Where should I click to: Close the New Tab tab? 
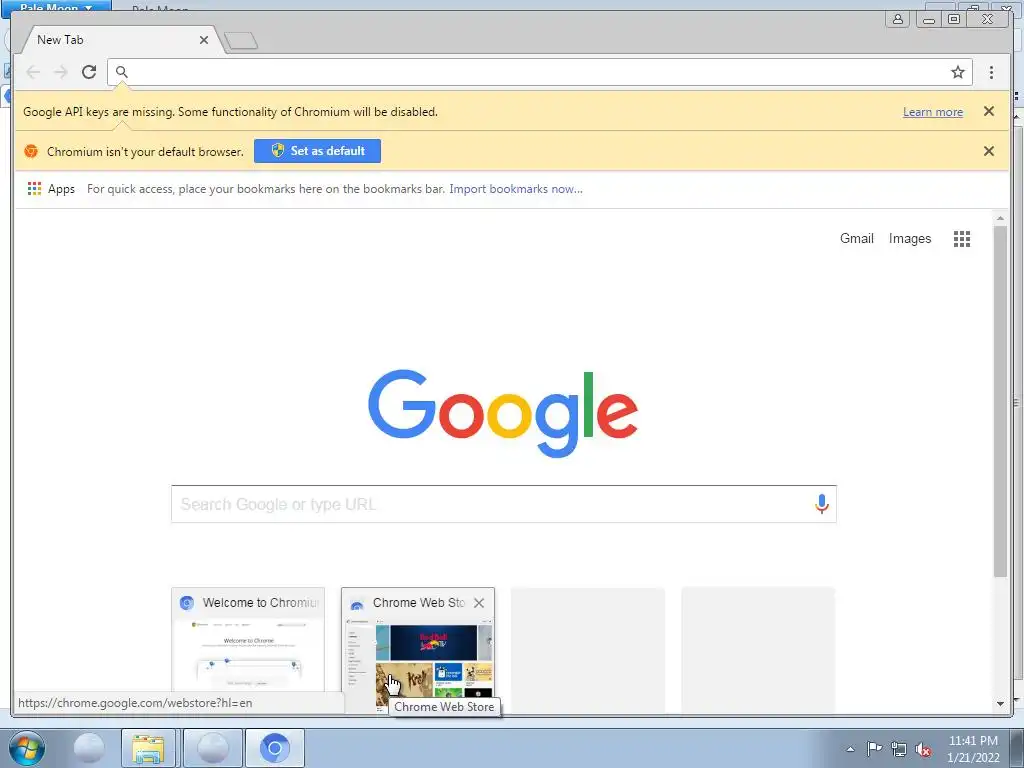204,40
